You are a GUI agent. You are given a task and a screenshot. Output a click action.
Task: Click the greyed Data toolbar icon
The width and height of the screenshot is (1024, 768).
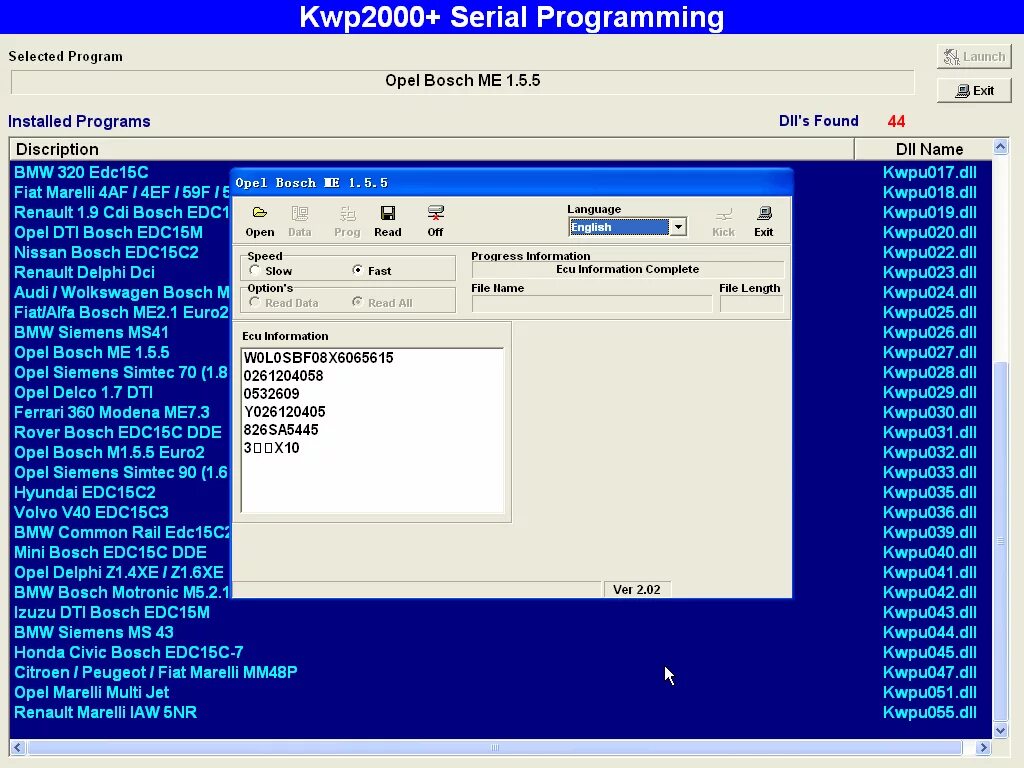(x=300, y=221)
